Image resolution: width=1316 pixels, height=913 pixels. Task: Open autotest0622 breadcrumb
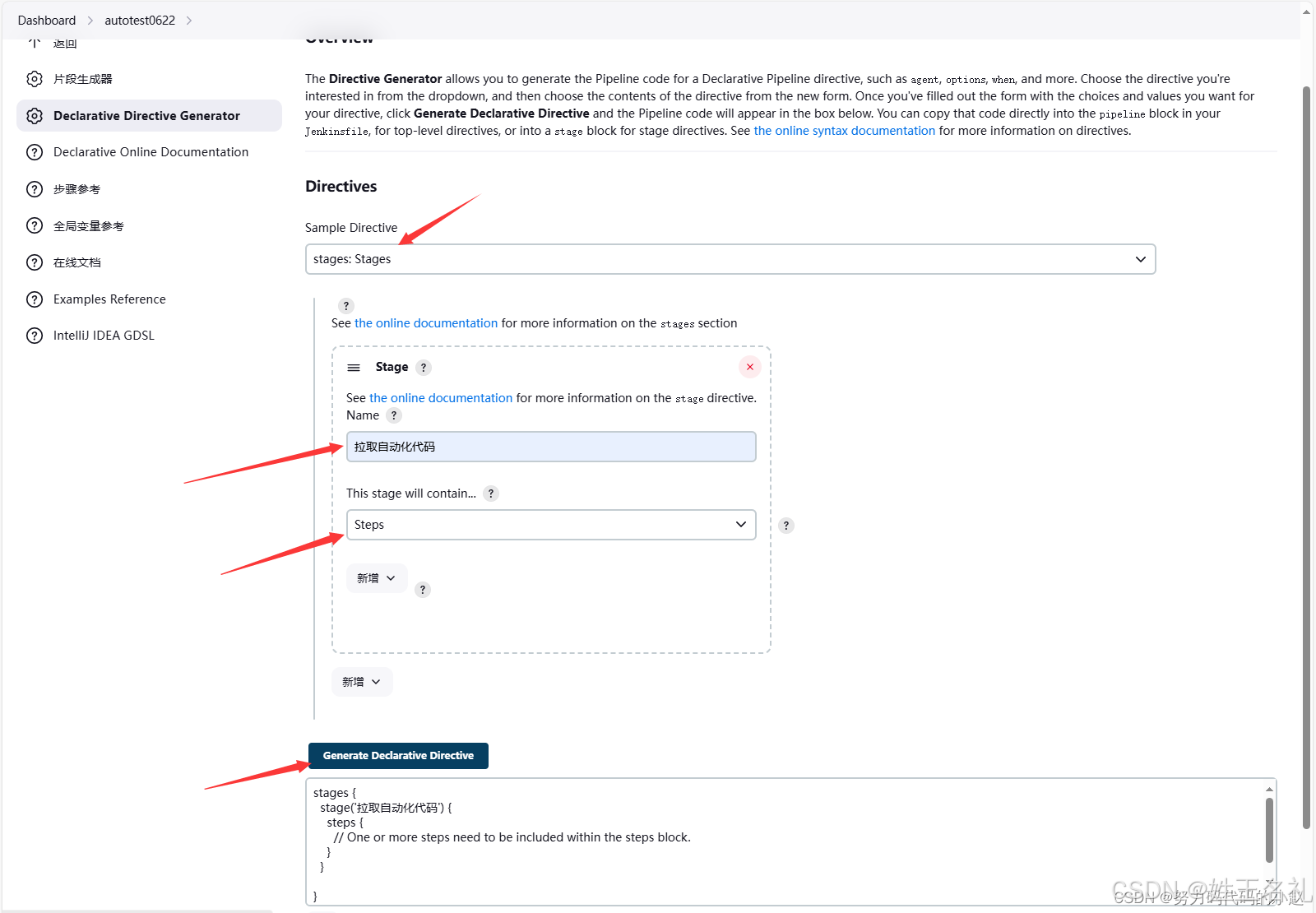click(x=140, y=21)
